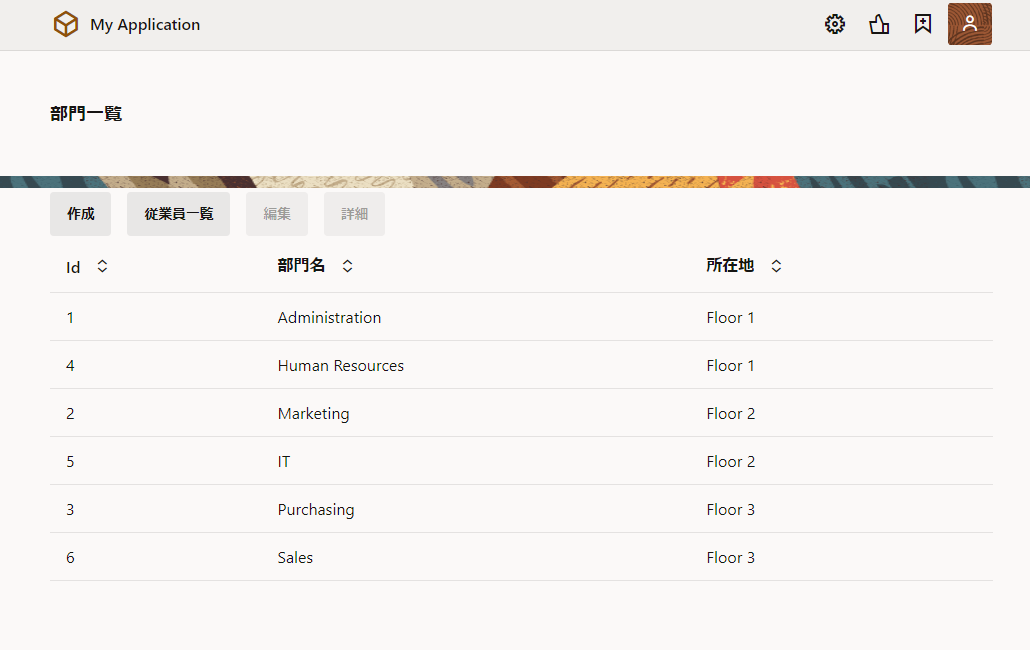Screen dimensions: 1030x650
Task: Click the 編集 button
Action: pyautogui.click(x=277, y=214)
